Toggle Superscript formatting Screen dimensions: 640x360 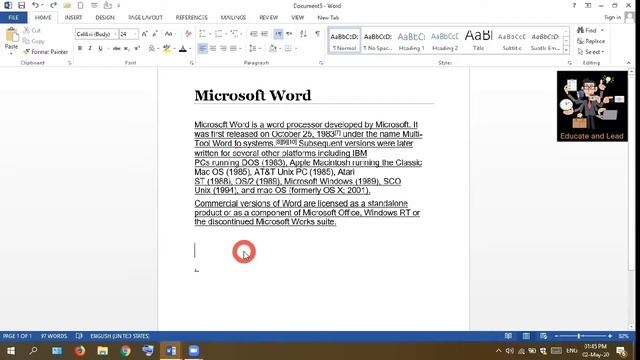tap(137, 49)
